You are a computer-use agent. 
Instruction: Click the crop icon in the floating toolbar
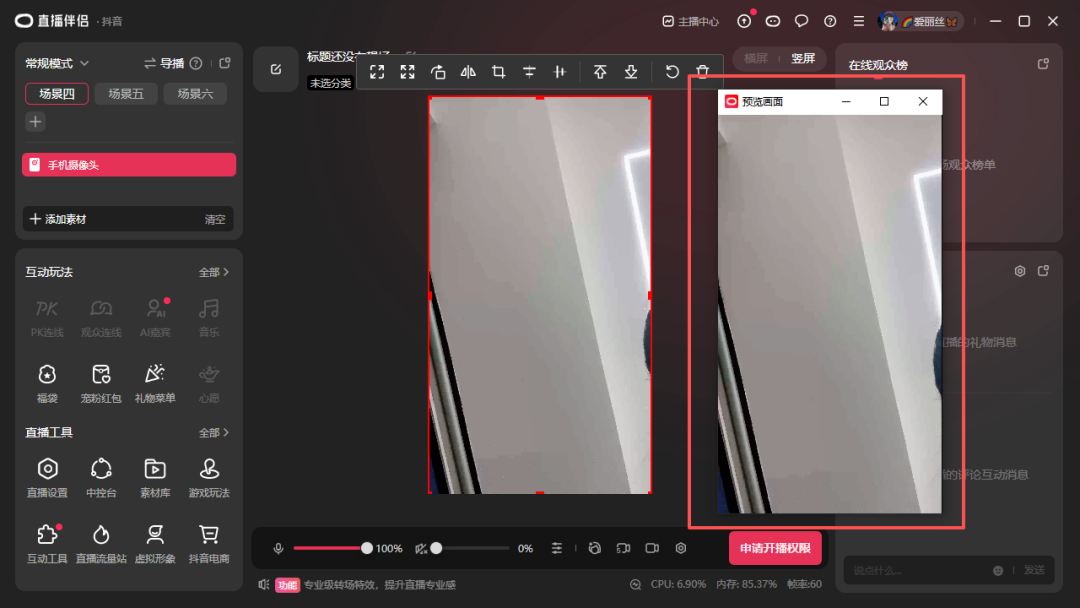[498, 72]
